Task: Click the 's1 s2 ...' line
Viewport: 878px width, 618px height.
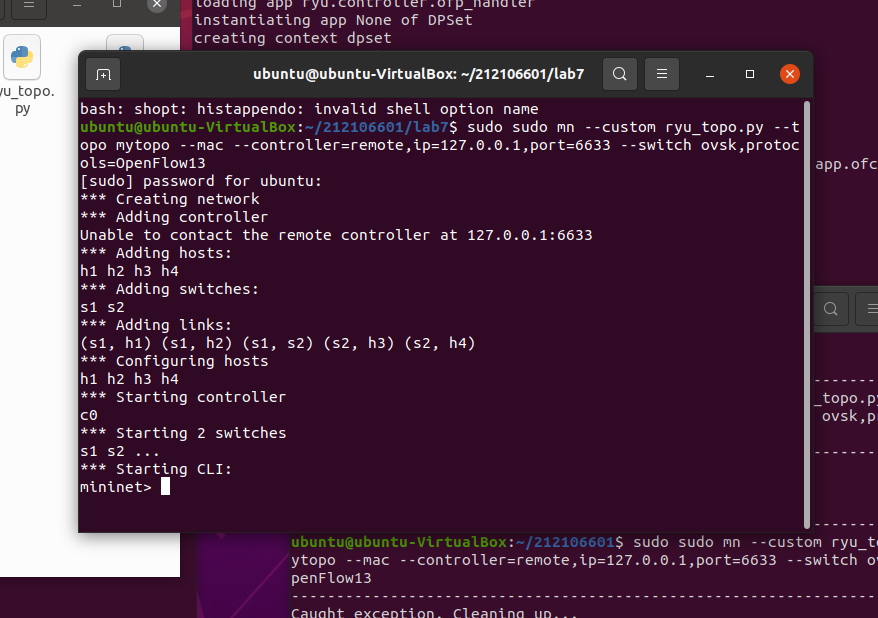Action: [x=120, y=451]
